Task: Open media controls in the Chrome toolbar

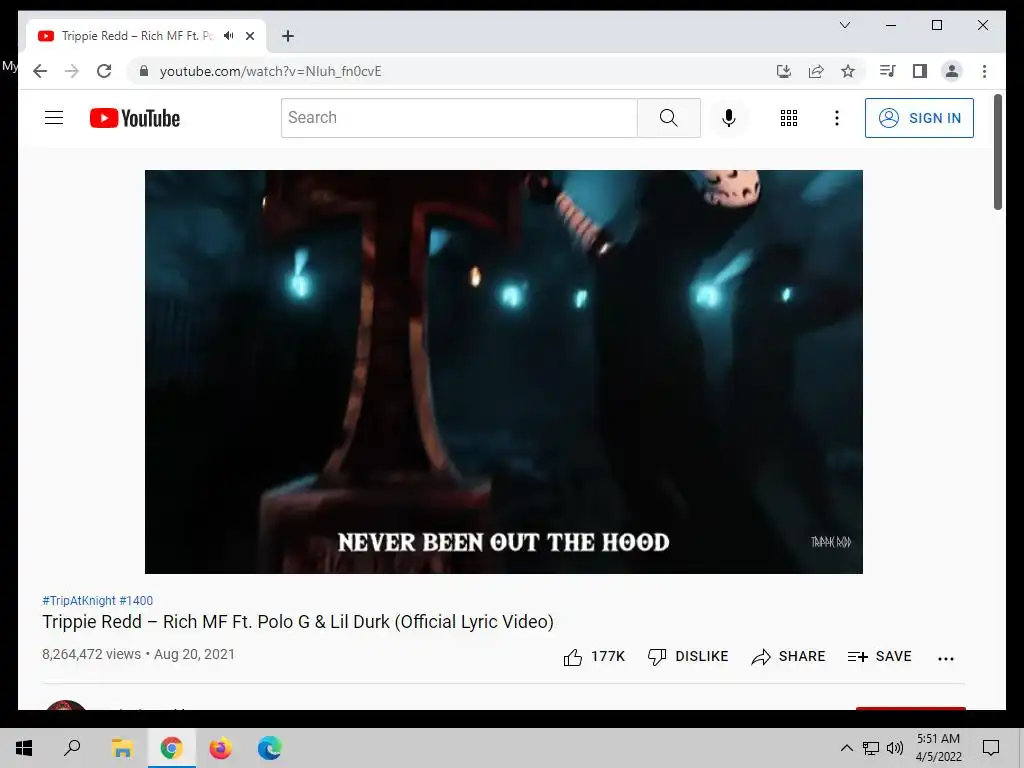Action: click(x=888, y=71)
